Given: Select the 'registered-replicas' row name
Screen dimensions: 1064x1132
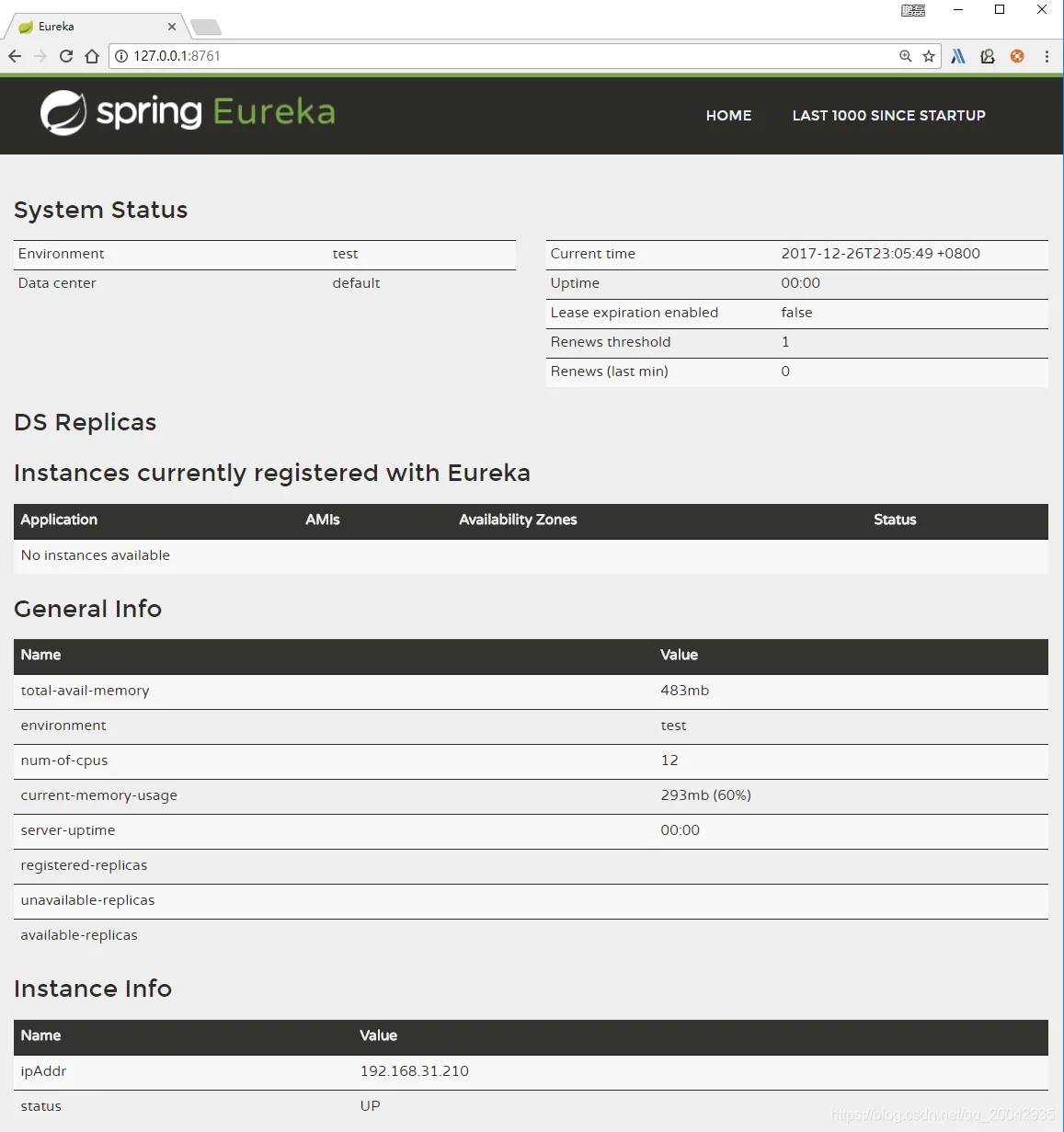Looking at the screenshot, I should click(x=84, y=865).
